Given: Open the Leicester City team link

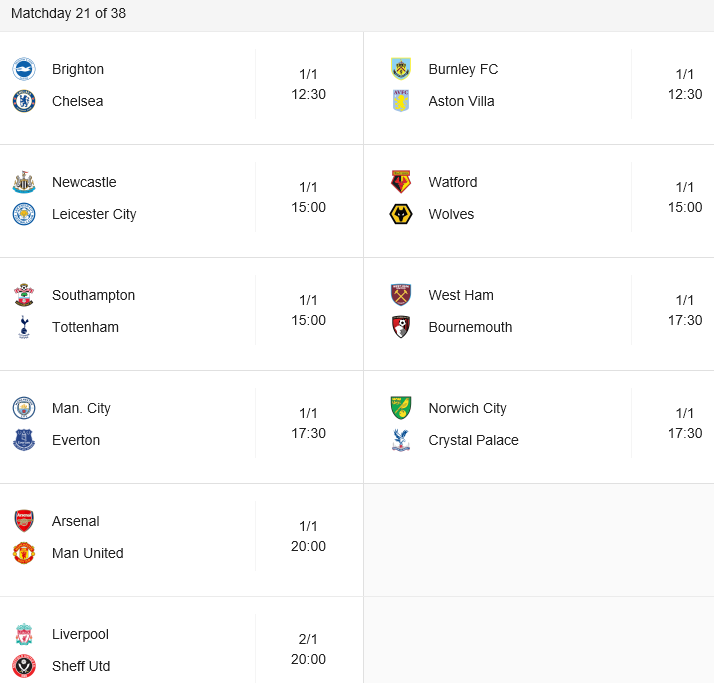Looking at the screenshot, I should [x=94, y=214].
